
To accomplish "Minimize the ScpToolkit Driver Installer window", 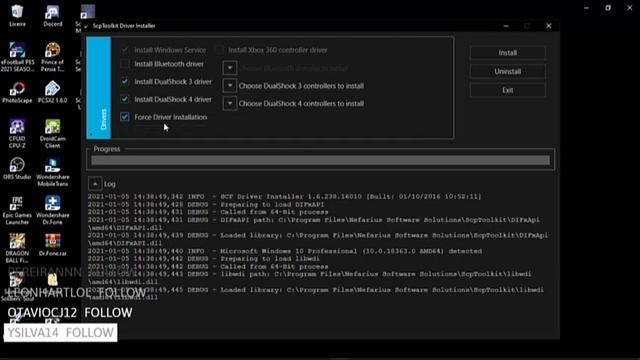I will [x=506, y=26].
